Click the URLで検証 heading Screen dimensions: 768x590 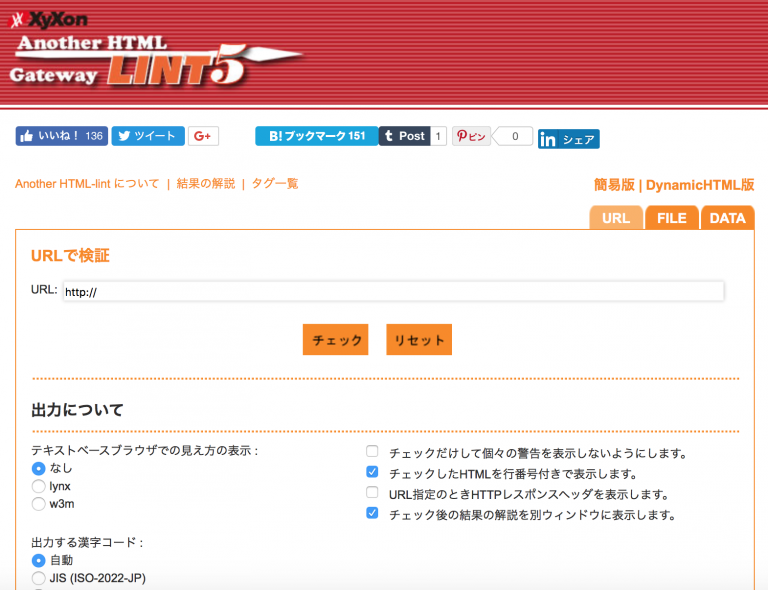[70, 256]
